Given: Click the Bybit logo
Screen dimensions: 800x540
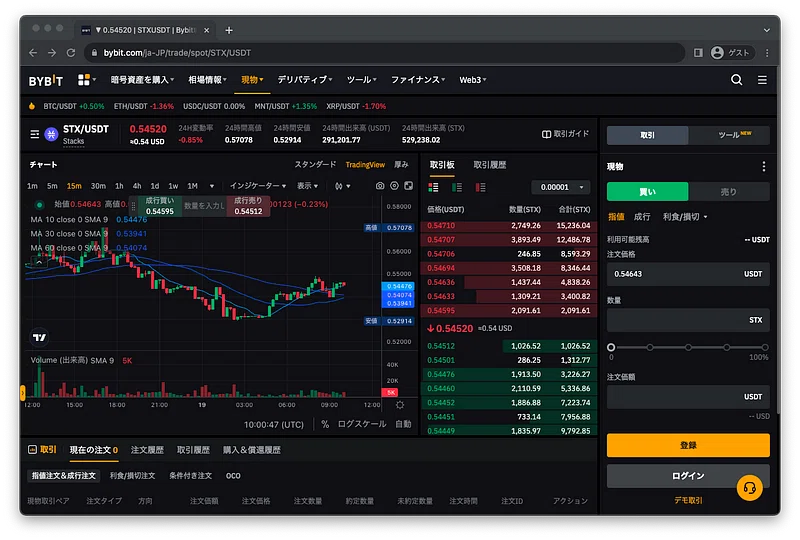Looking at the screenshot, I should [x=45, y=80].
